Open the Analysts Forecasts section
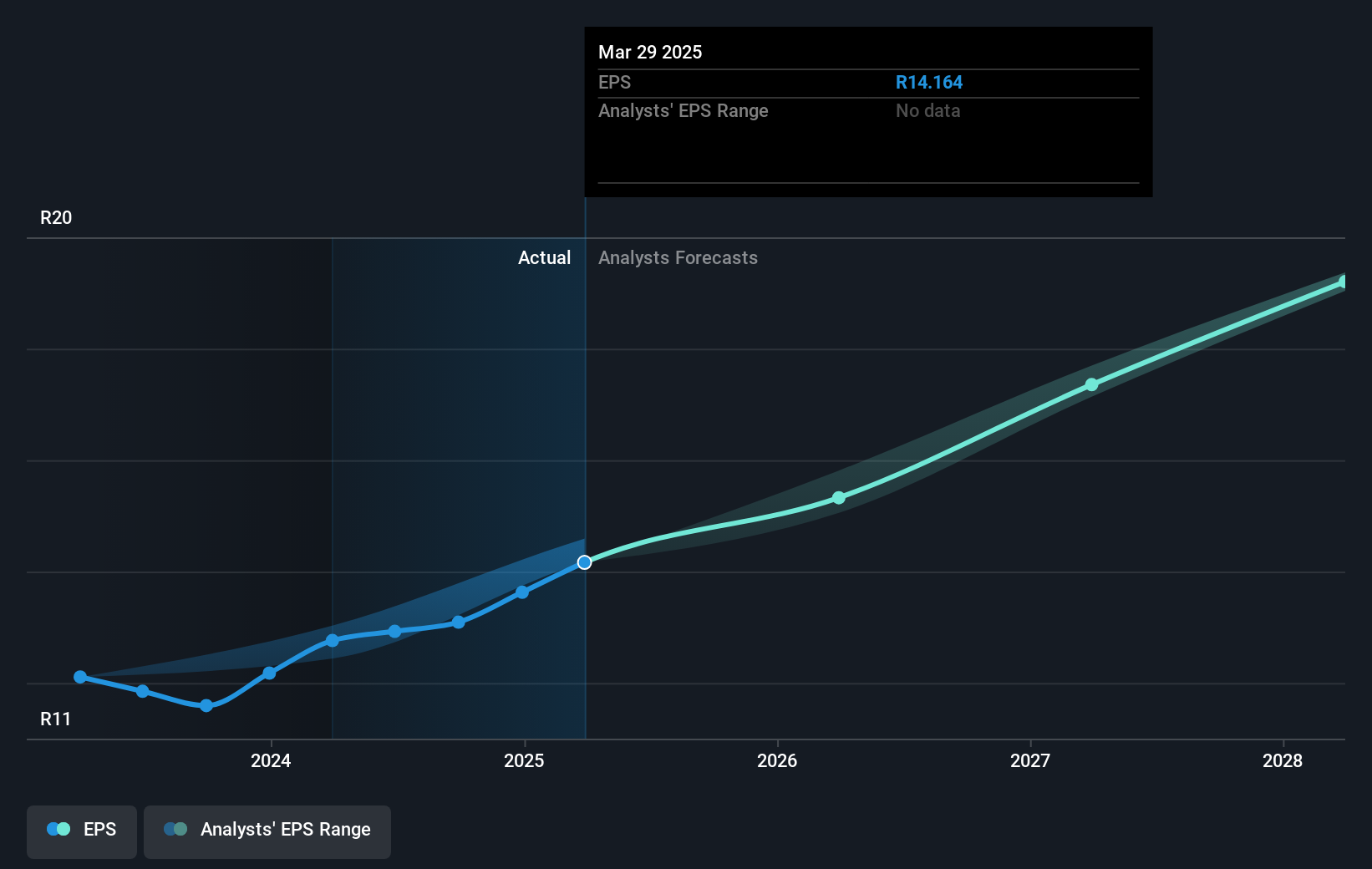1372x869 pixels. pyautogui.click(x=678, y=257)
